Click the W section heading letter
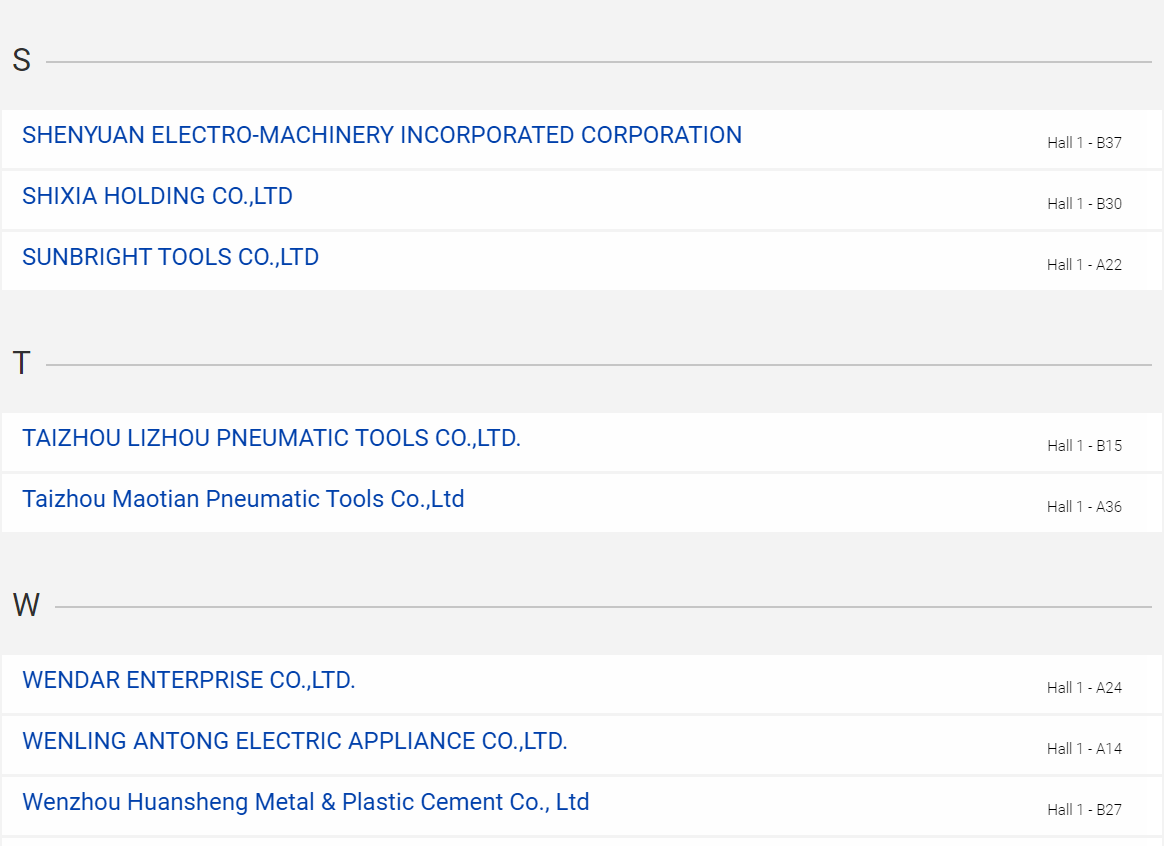 coord(26,605)
